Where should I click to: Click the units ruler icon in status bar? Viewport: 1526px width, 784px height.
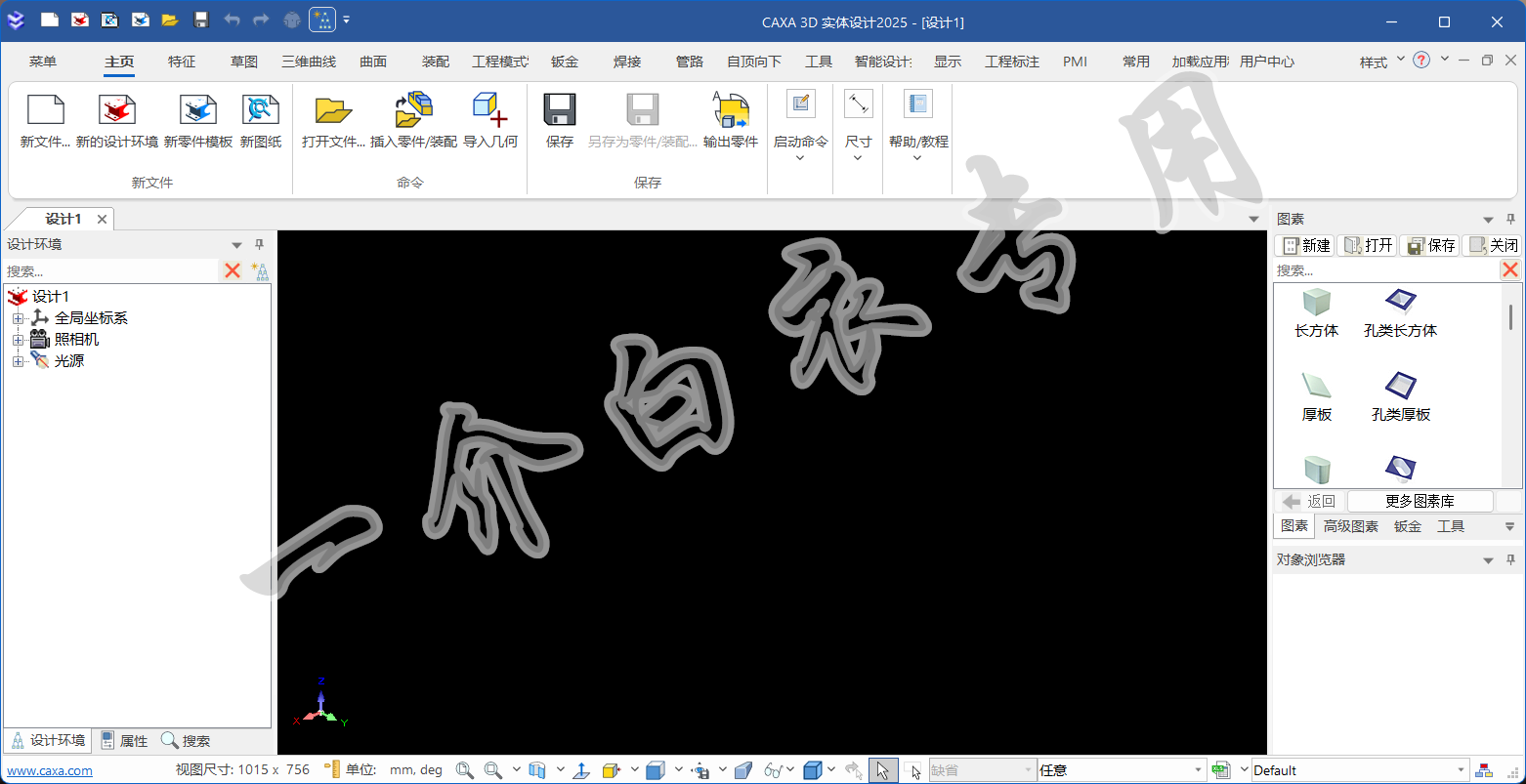[x=332, y=770]
